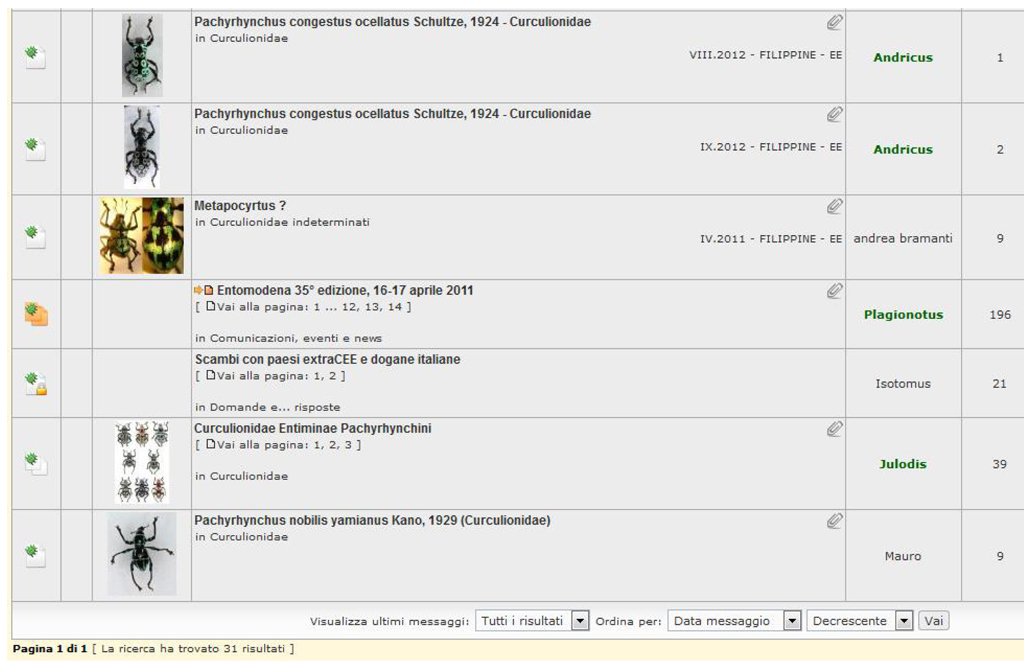Image resolution: width=1024 pixels, height=669 pixels.
Task: Click the paperclip on Curculionidae Entiminae Pachyrhynchini row
Action: (834, 429)
